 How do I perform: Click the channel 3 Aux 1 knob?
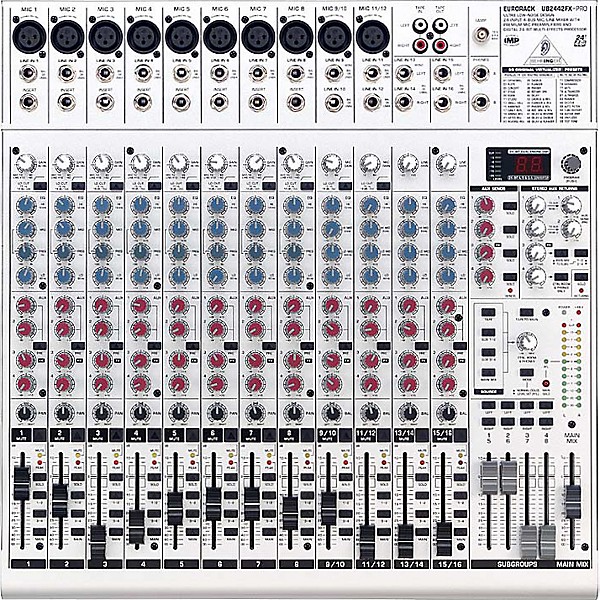102,306
